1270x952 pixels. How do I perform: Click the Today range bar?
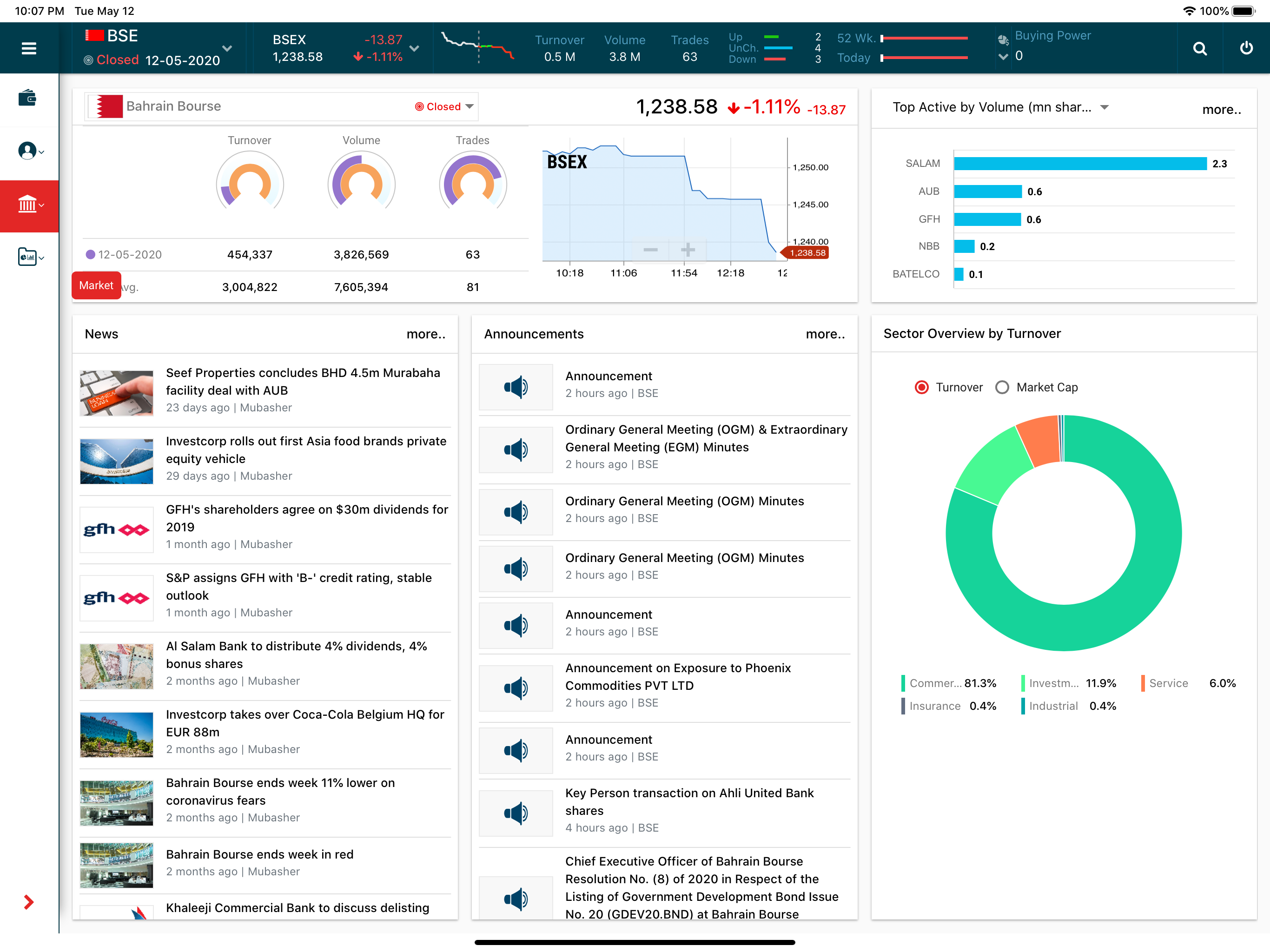pyautogui.click(x=924, y=58)
